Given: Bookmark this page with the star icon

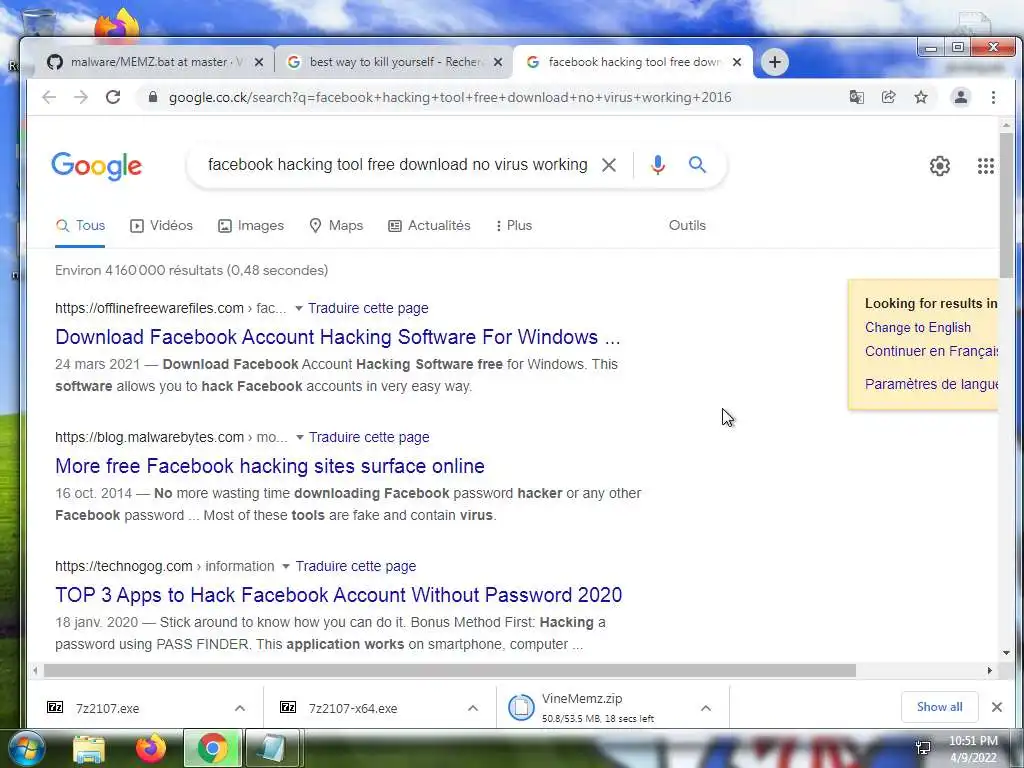Looking at the screenshot, I should (921, 97).
